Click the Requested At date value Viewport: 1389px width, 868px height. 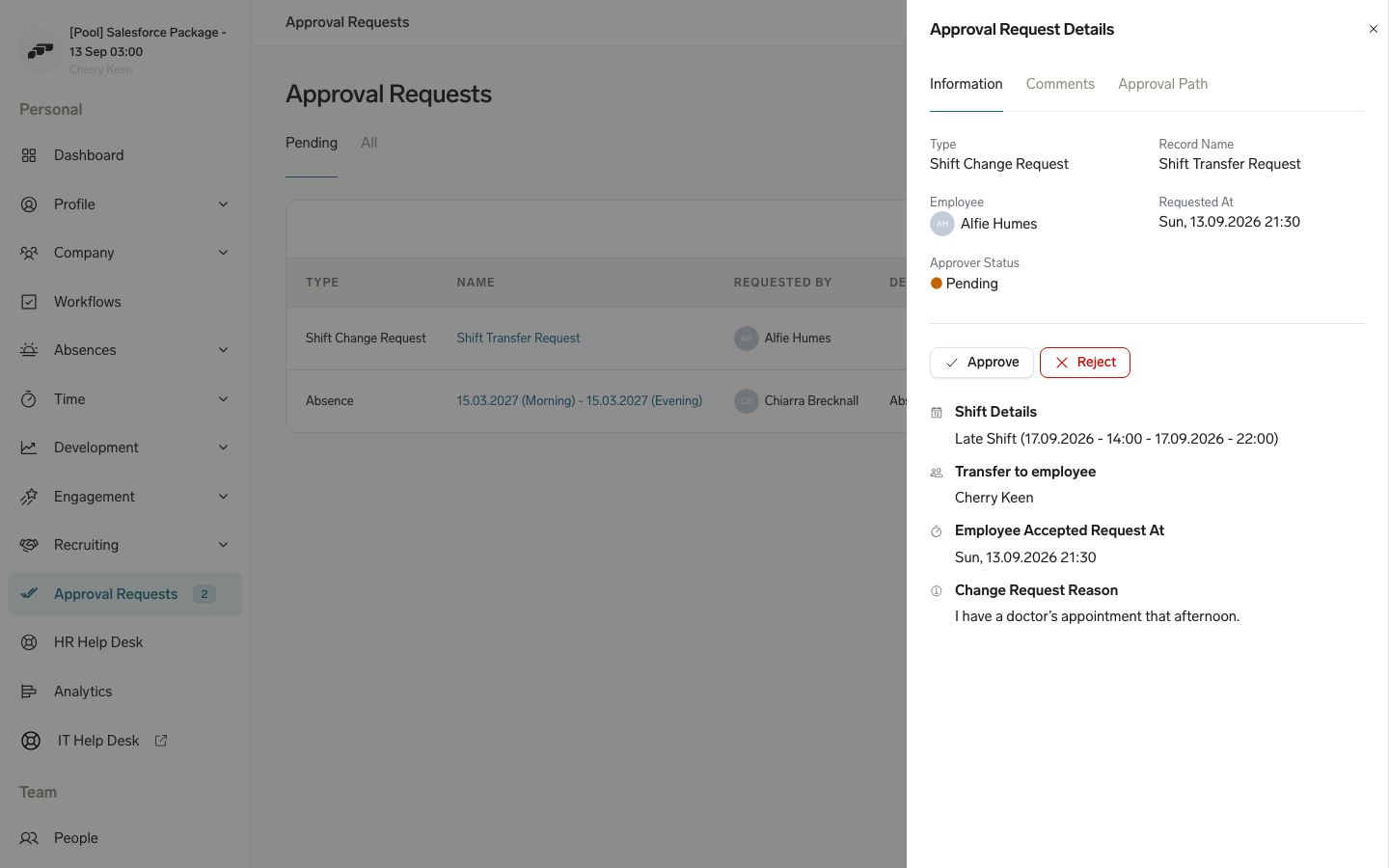pos(1229,222)
